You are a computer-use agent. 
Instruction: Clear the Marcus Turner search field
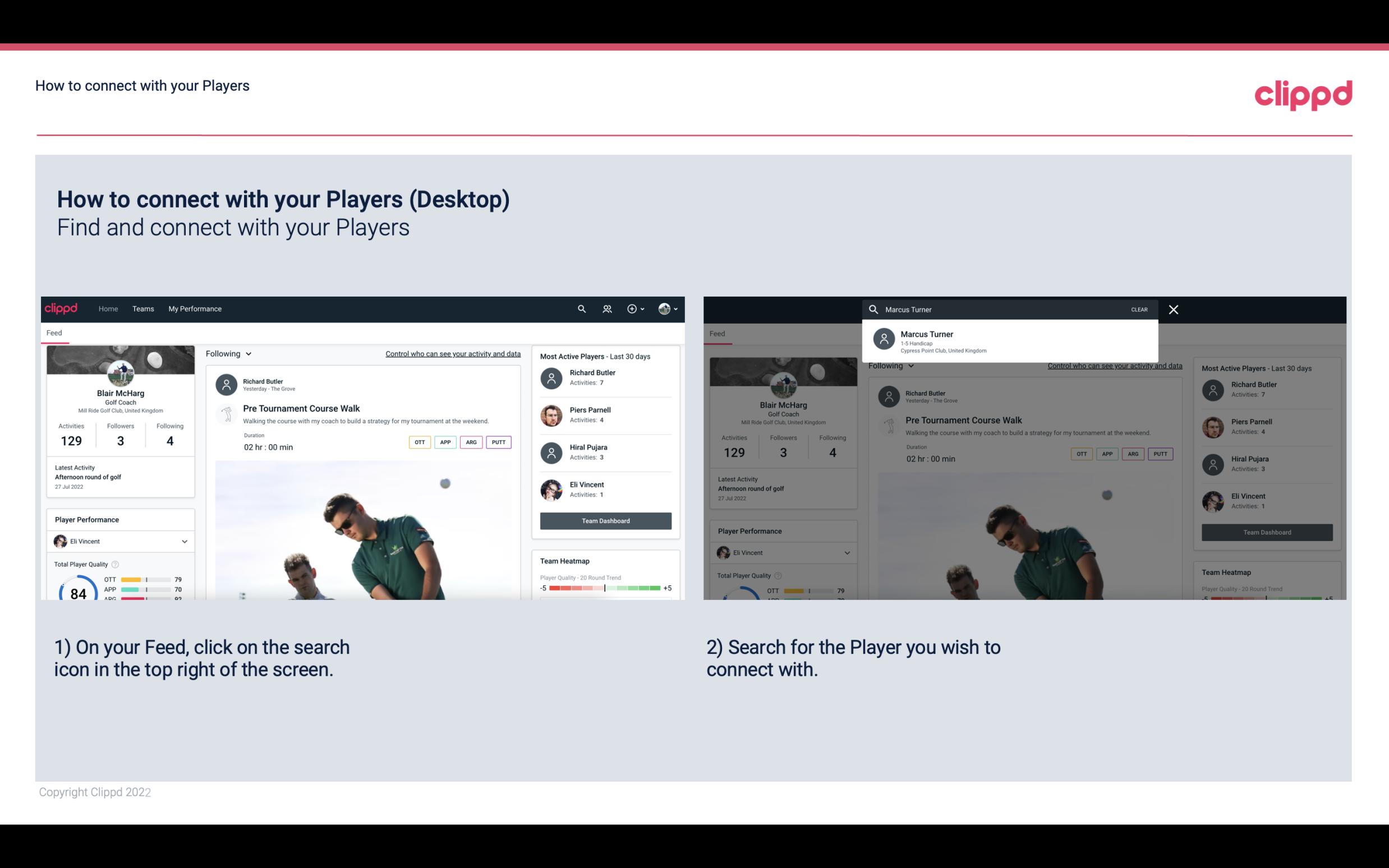tap(1139, 309)
